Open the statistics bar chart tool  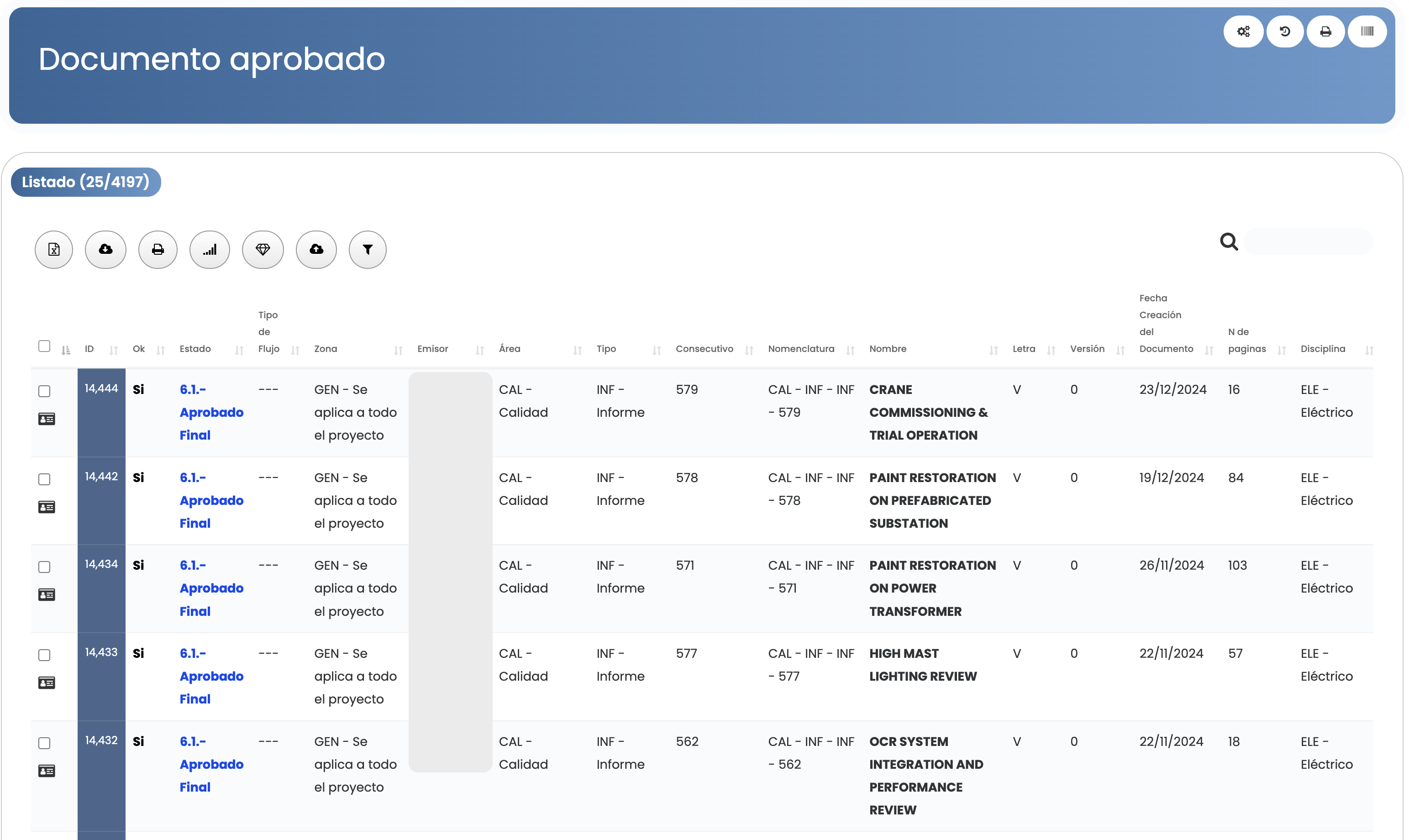[x=210, y=249]
